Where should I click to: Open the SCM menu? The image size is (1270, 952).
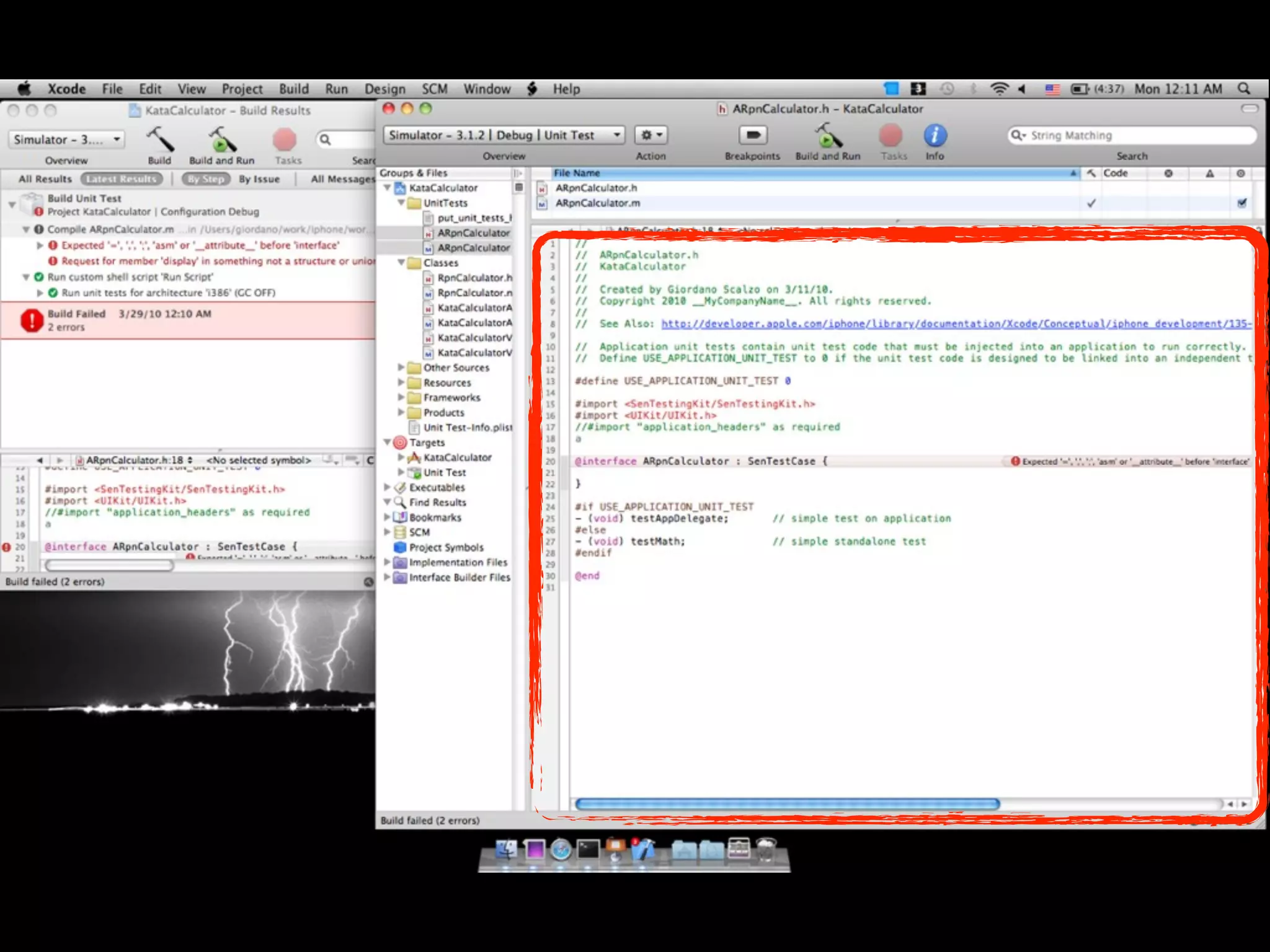434,89
